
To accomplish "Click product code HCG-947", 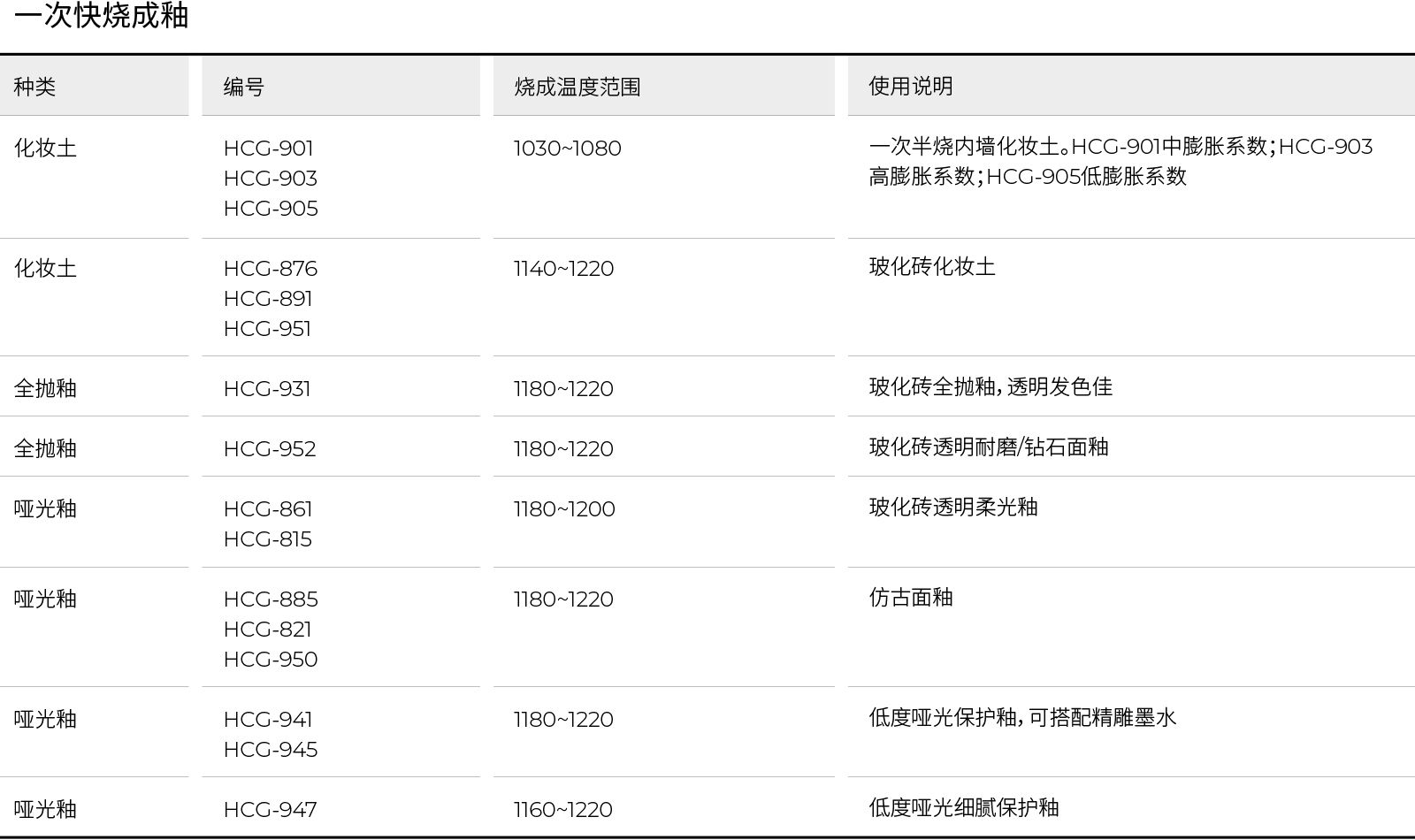I will pos(270,809).
